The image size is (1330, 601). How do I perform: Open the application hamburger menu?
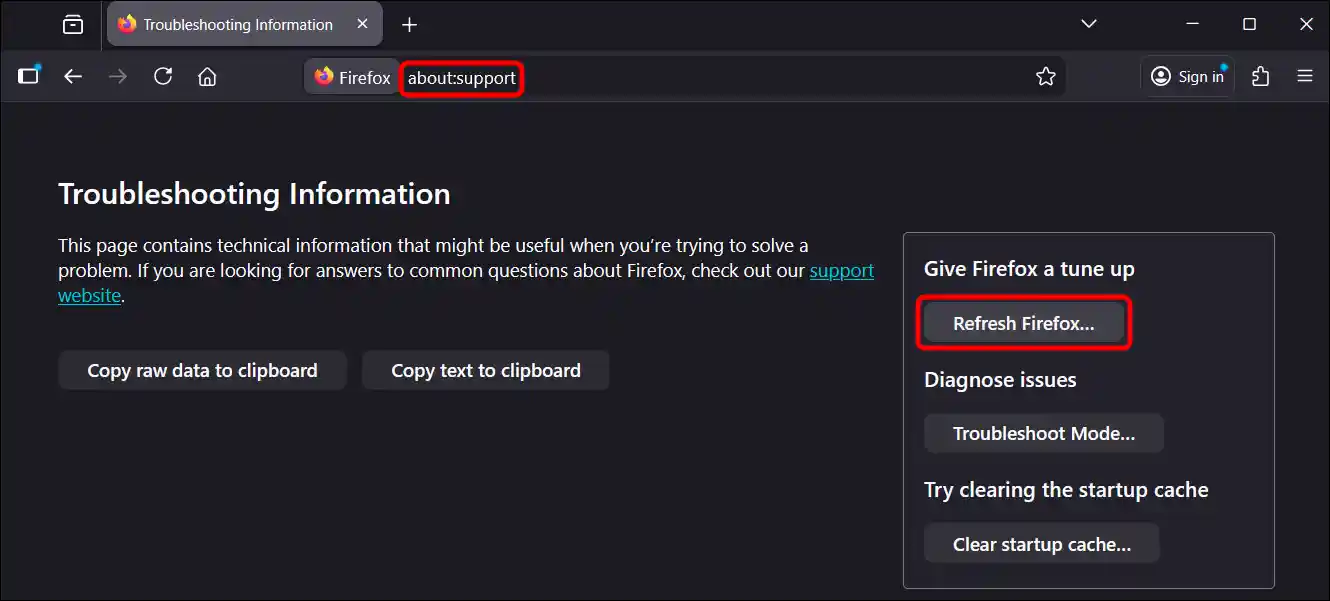(x=1304, y=76)
